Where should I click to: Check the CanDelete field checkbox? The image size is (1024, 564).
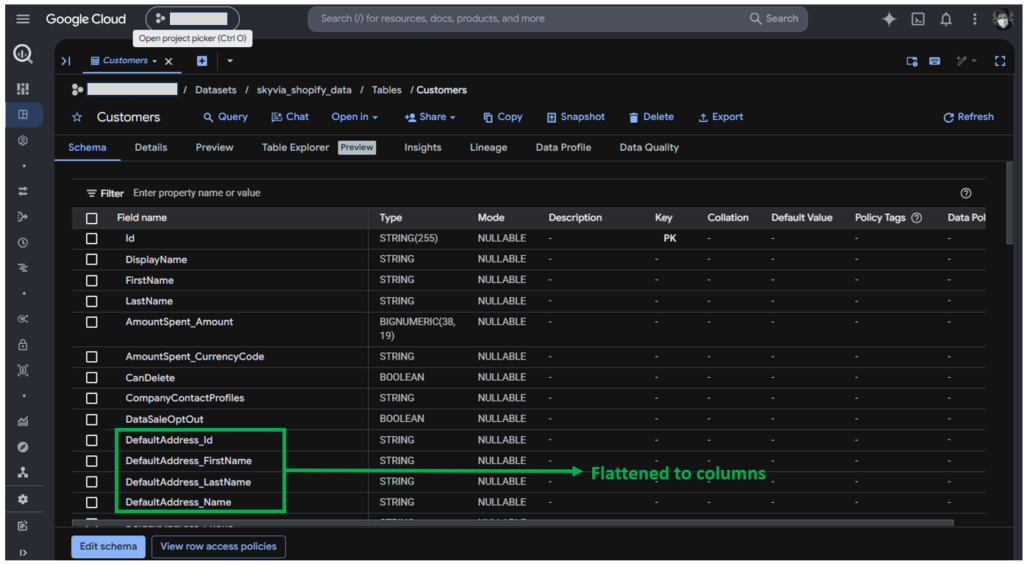(x=91, y=378)
